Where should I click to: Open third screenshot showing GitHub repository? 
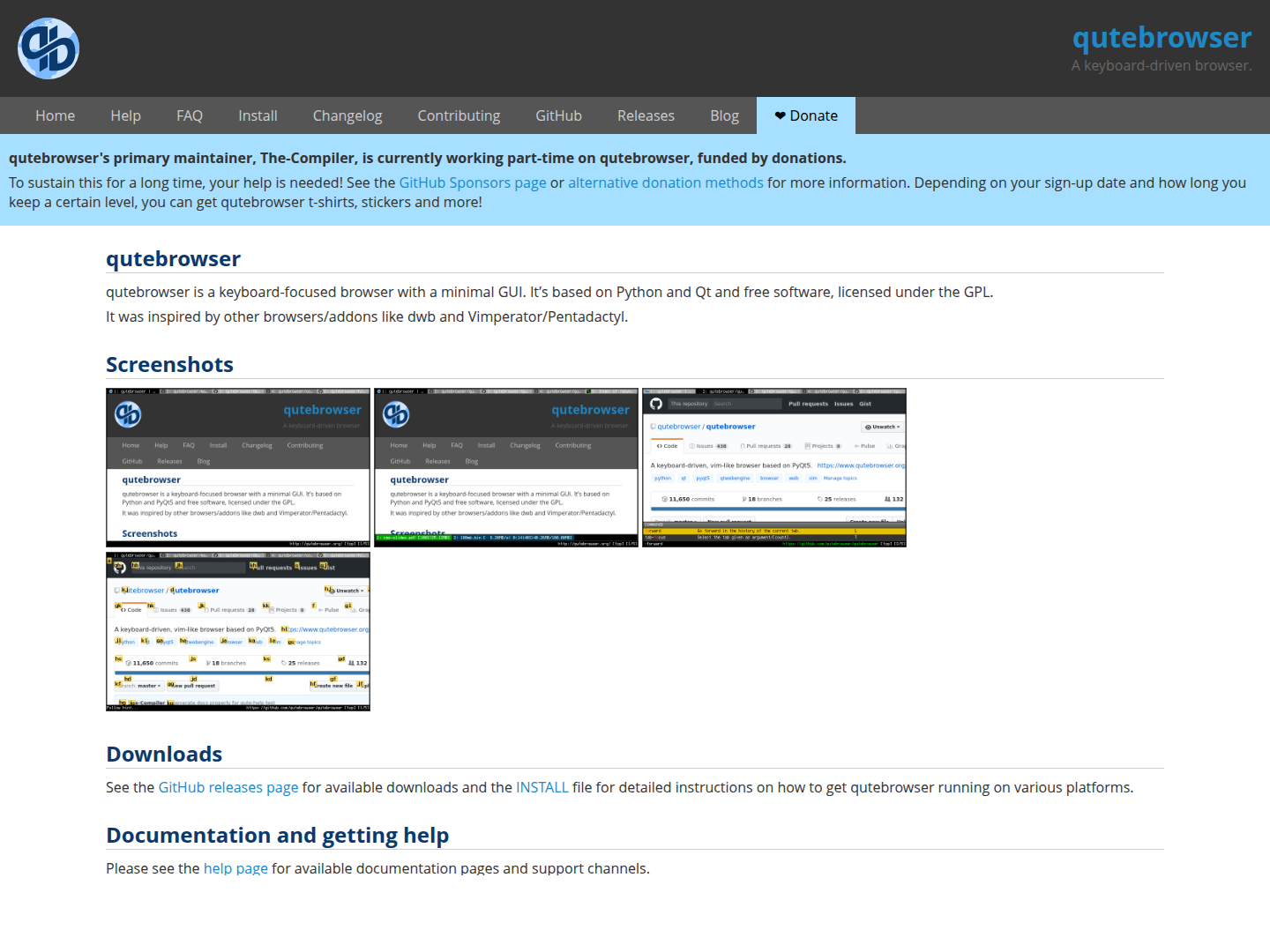coord(774,467)
